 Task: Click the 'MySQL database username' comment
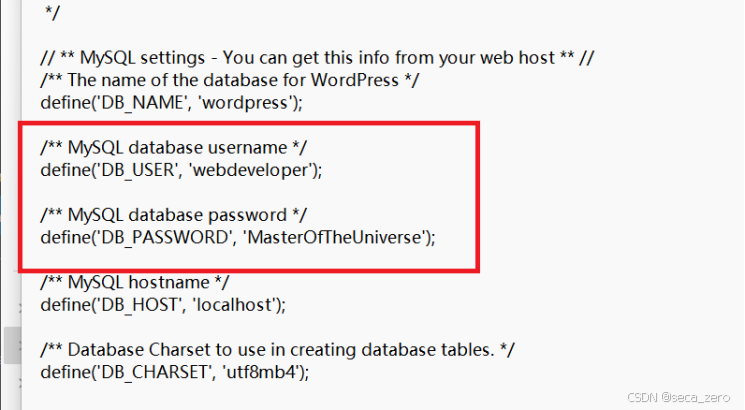click(173, 148)
